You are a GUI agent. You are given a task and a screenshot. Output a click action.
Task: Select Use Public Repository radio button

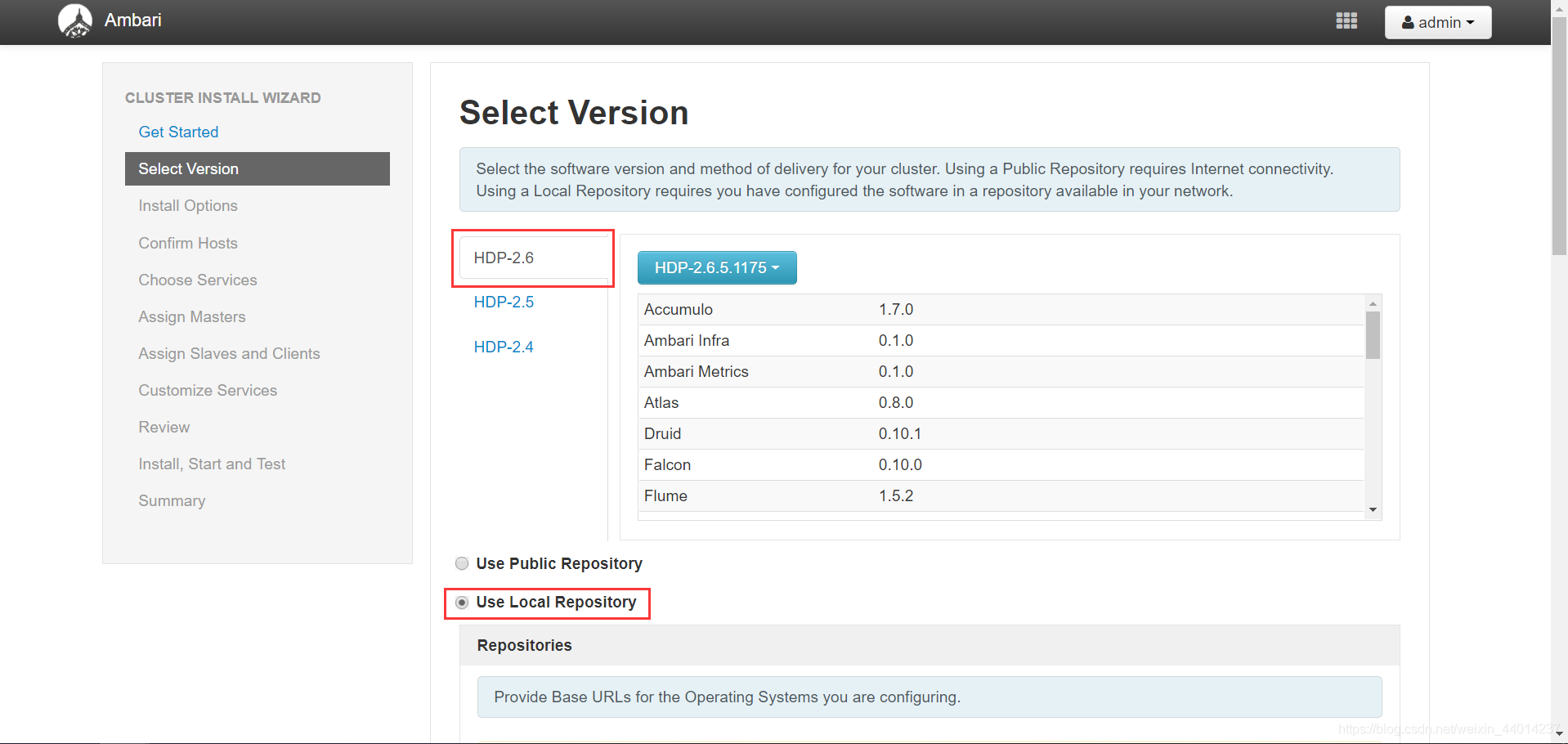[x=462, y=563]
